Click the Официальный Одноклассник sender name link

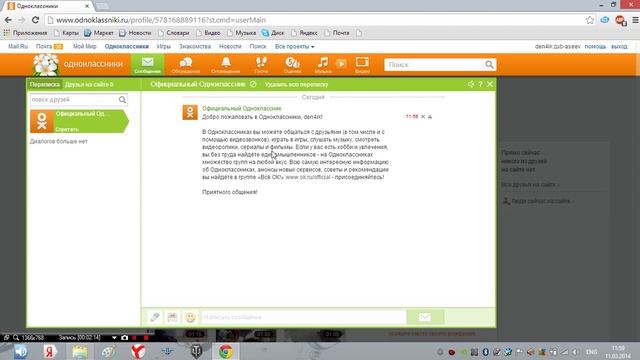point(242,109)
